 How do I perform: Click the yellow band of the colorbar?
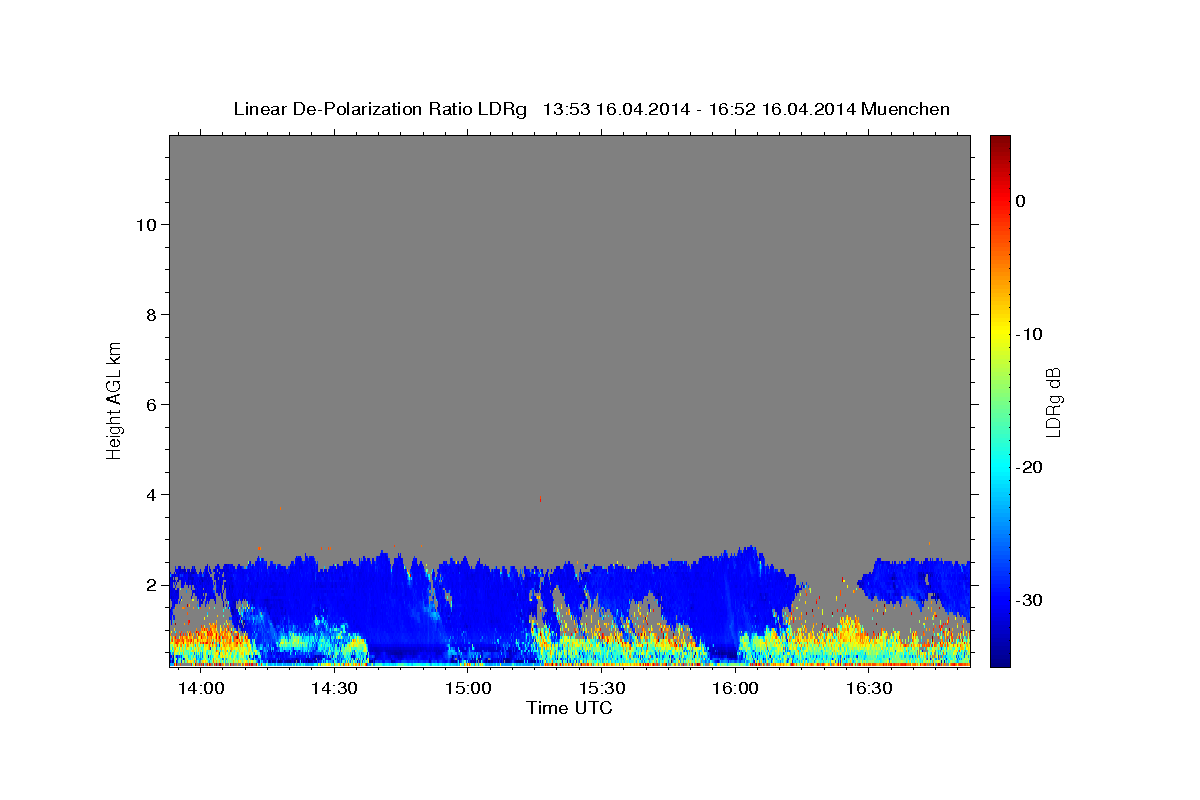point(1000,330)
